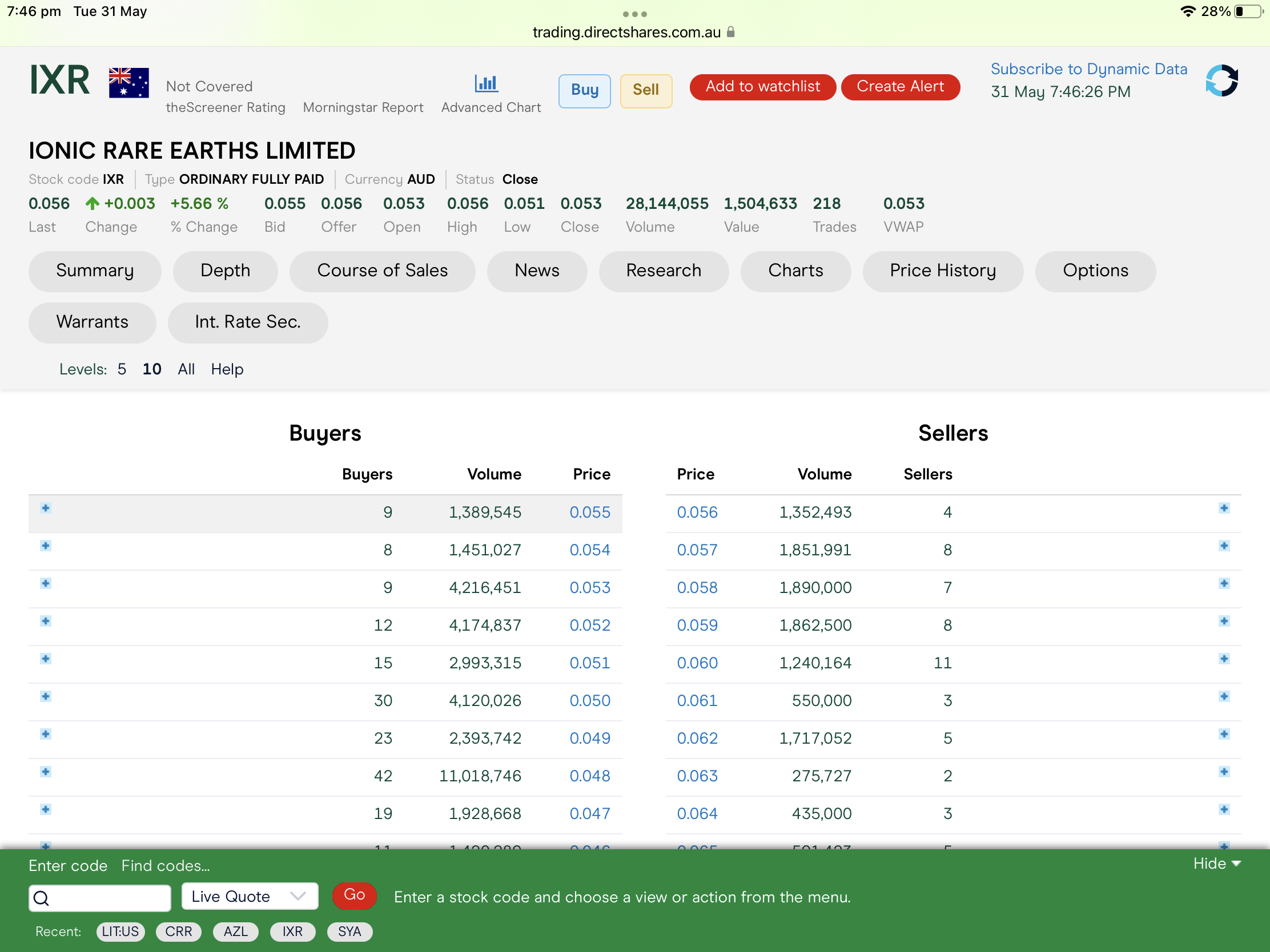The height and width of the screenshot is (952, 1270).
Task: Click buyer price 0.055 link
Action: pyautogui.click(x=590, y=512)
